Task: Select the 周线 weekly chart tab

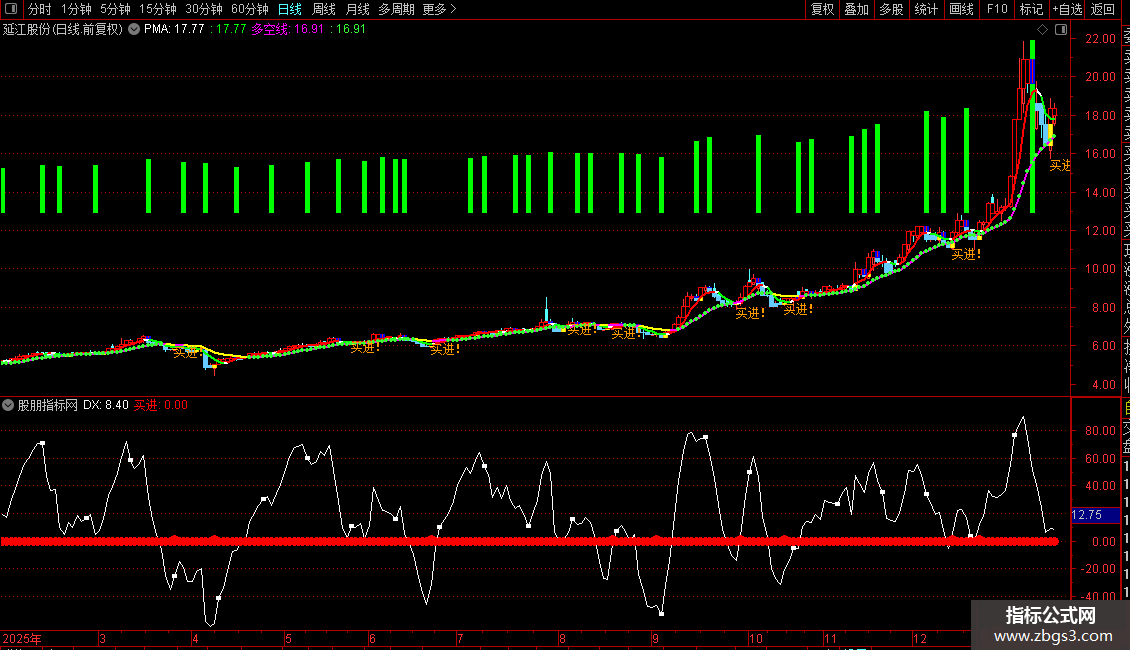Action: 324,9
